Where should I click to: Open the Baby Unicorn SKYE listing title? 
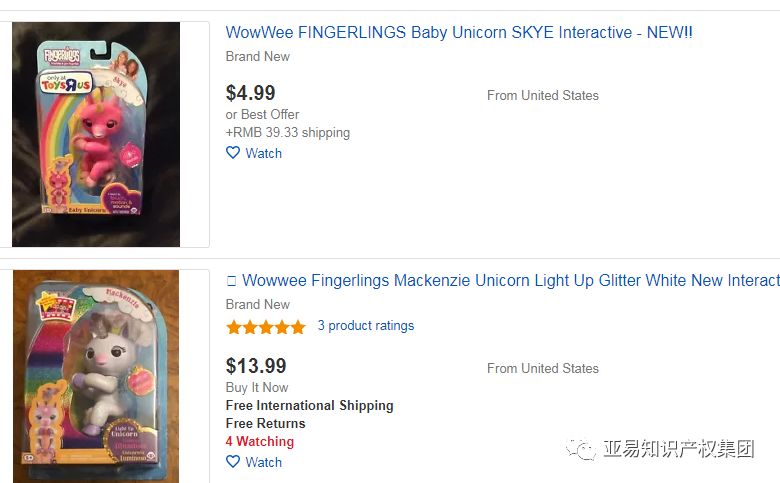coord(459,33)
